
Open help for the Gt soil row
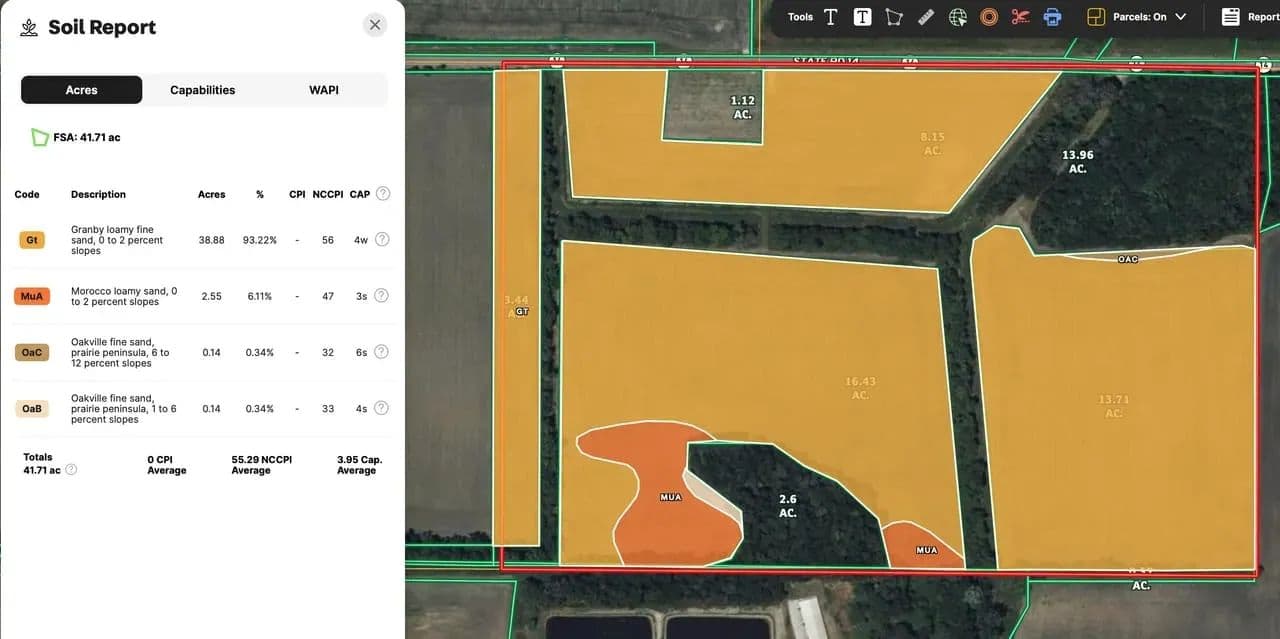(x=382, y=240)
